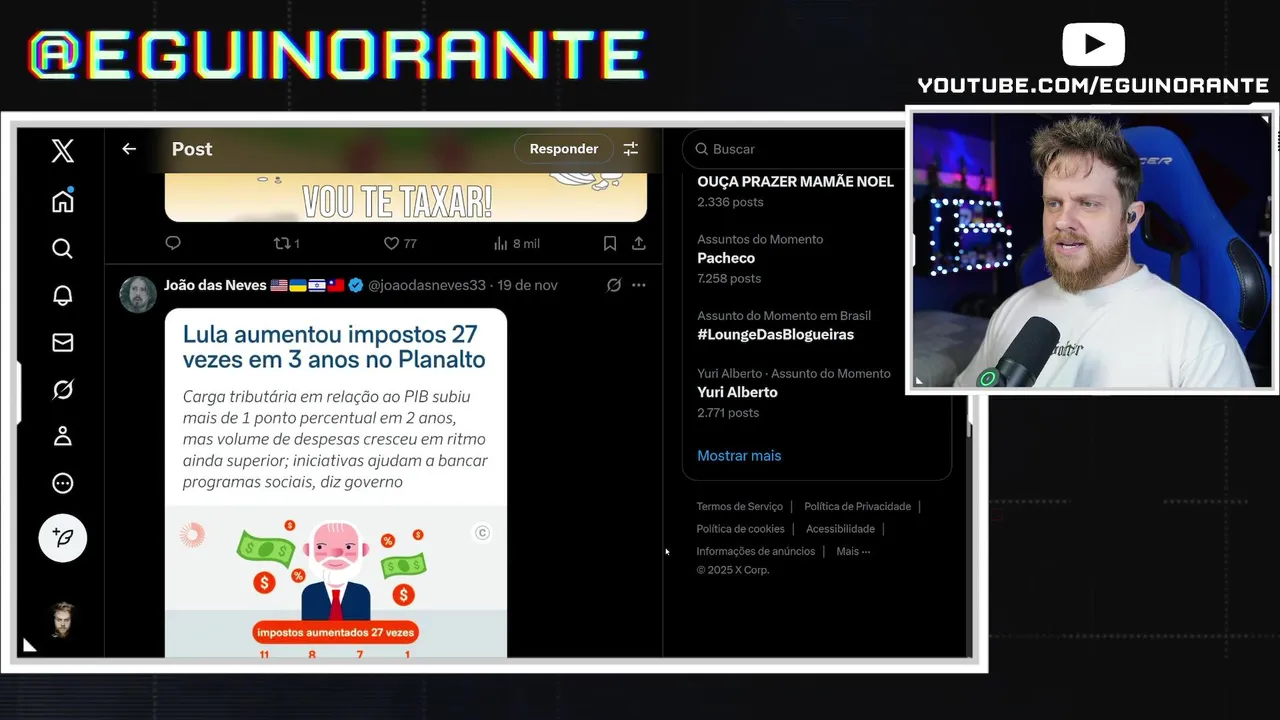Image resolution: width=1280 pixels, height=720 pixels.
Task: Open the @joaodasneves33 handle link
Action: (427, 285)
